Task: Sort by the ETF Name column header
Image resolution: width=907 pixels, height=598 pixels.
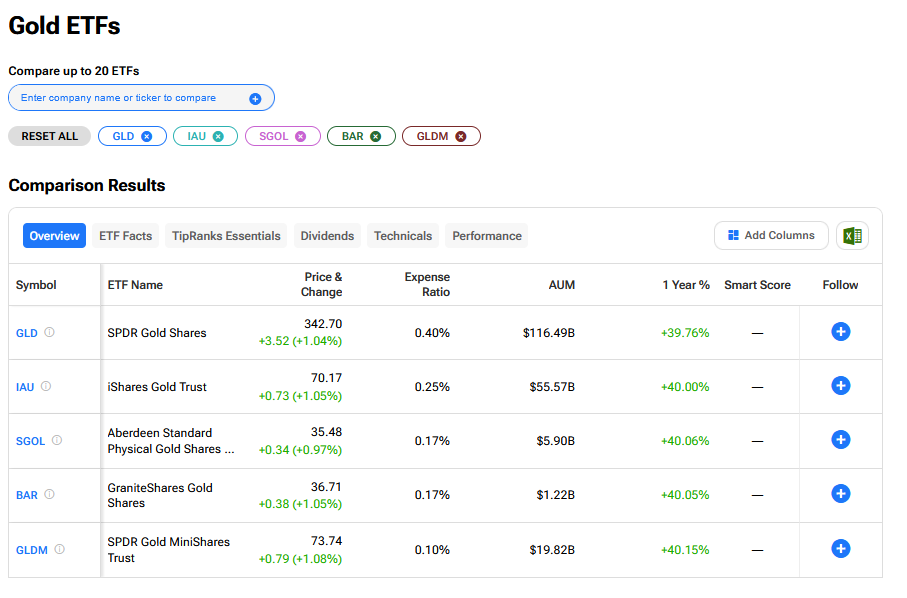Action: tap(135, 285)
